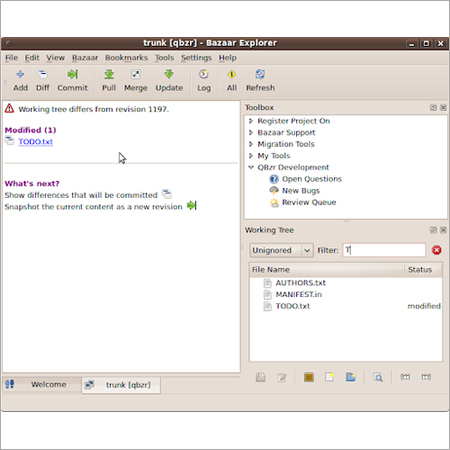The image size is (450, 450).
Task: Open the Bazaar menu
Action: point(85,58)
